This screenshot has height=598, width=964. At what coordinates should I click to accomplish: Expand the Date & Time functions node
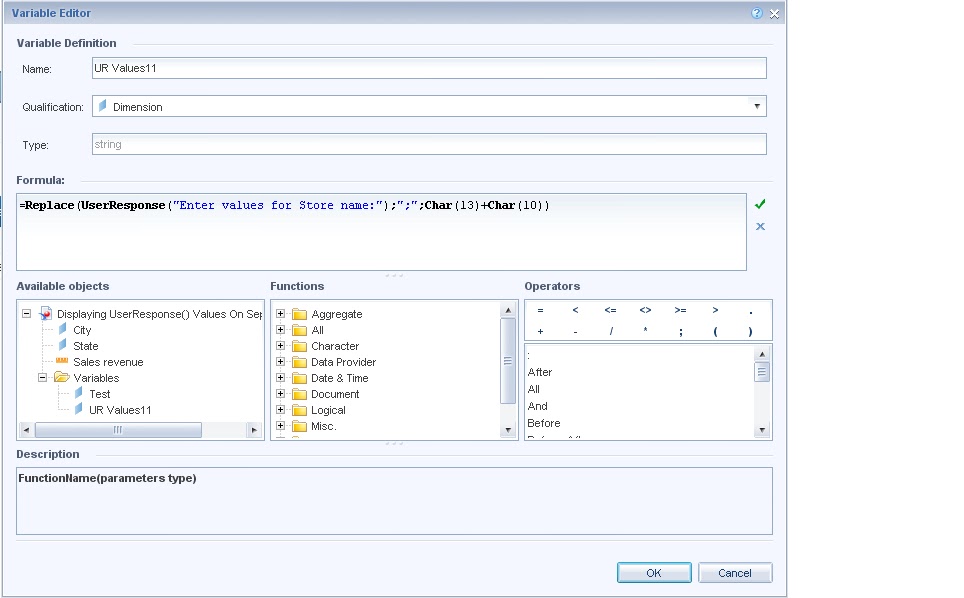[x=281, y=377]
